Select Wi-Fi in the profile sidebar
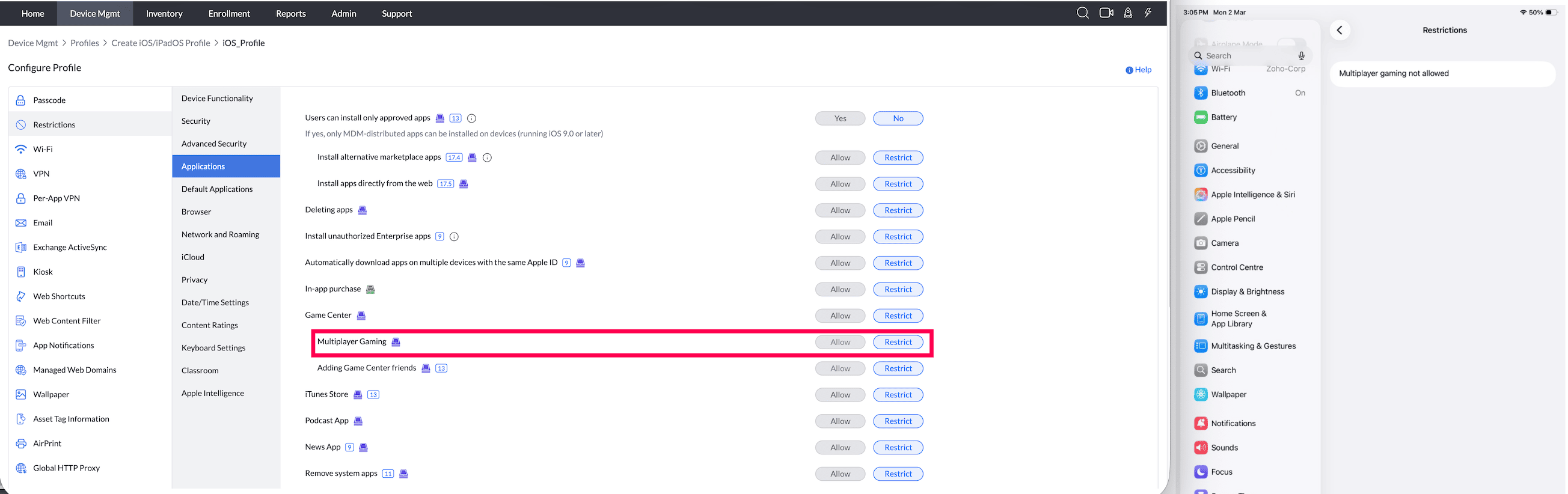Image resolution: width=1568 pixels, height=494 pixels. click(x=90, y=150)
